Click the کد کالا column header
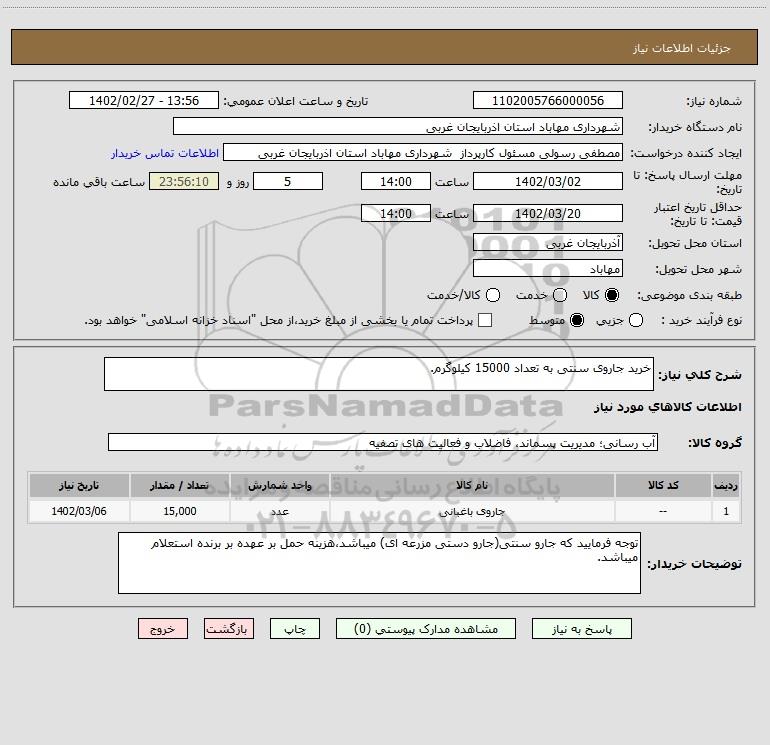The width and height of the screenshot is (770, 745). tap(663, 486)
